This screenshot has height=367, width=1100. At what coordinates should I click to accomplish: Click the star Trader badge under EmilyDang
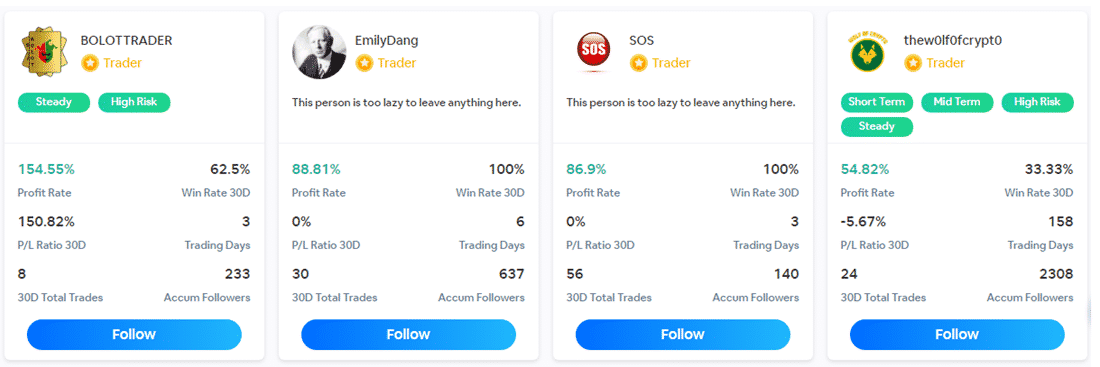tap(386, 63)
